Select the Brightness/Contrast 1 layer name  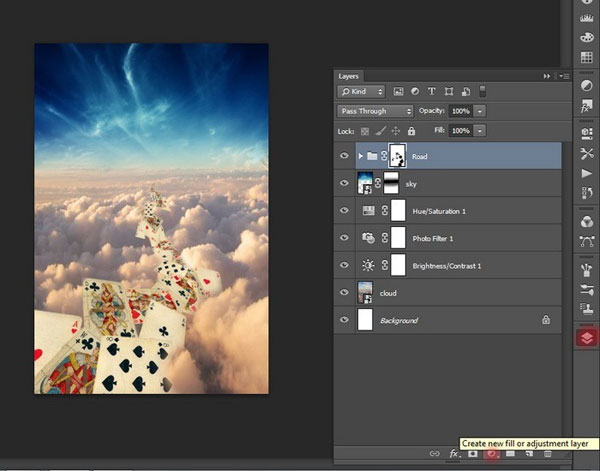coord(447,266)
